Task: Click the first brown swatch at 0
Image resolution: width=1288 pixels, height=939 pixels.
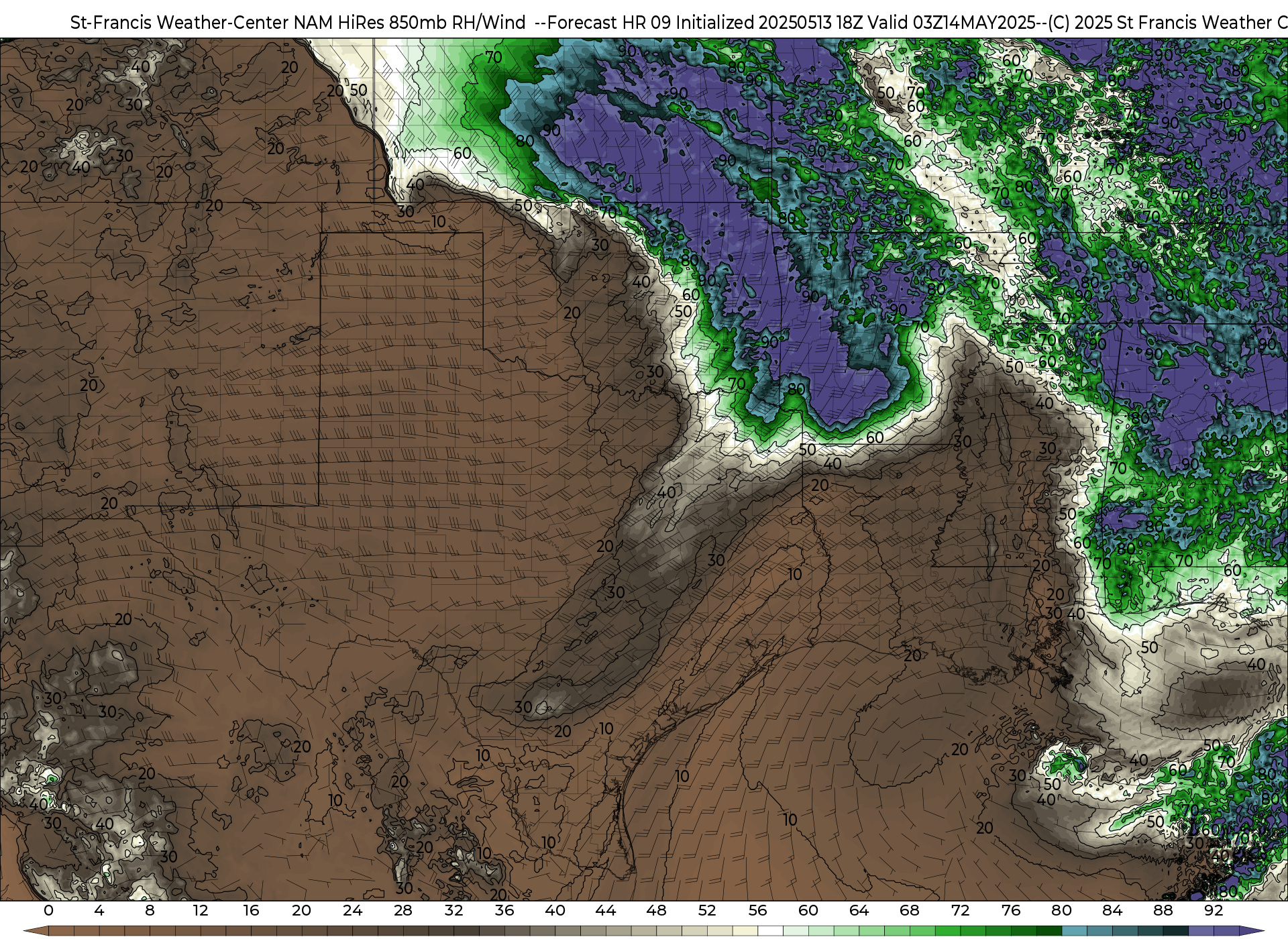Action: 61,931
